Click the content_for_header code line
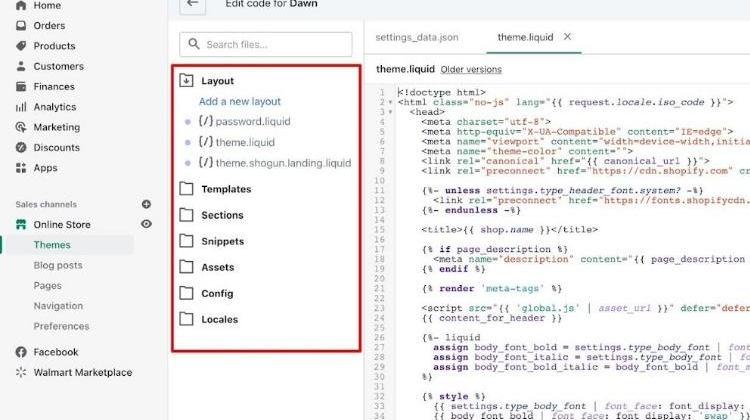Viewport: 750px width, 420px height. (492, 318)
